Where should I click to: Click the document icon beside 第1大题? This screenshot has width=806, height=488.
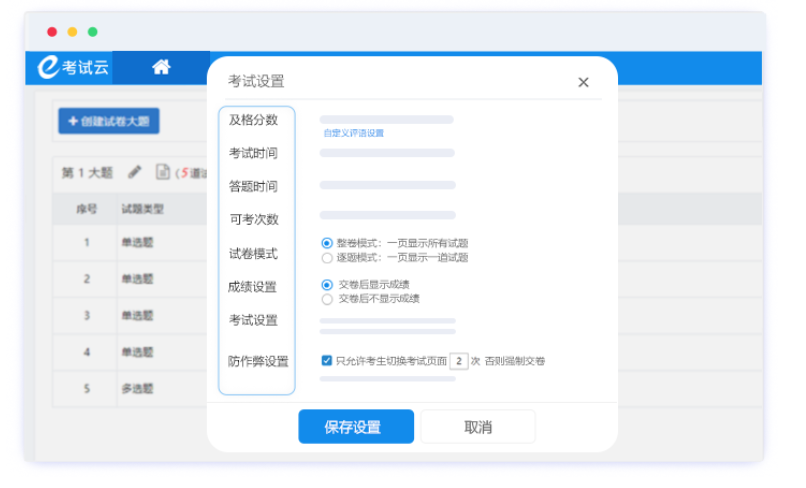coord(162,172)
